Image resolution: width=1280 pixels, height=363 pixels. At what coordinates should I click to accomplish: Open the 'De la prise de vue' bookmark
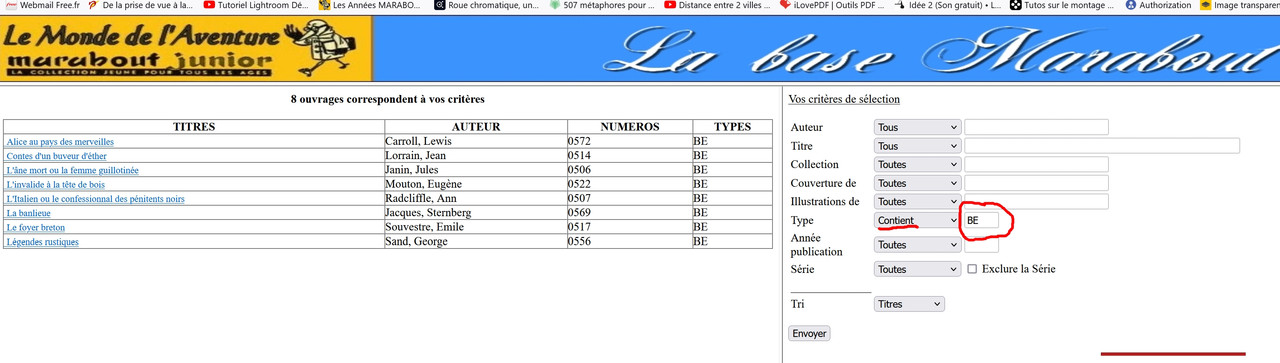coord(140,5)
